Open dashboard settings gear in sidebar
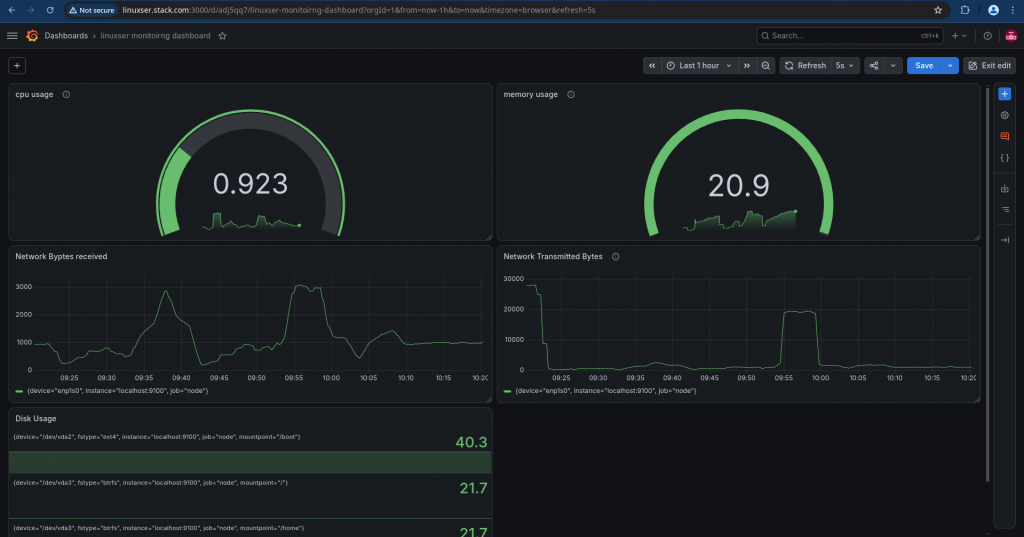This screenshot has width=1024, height=537. (1004, 115)
